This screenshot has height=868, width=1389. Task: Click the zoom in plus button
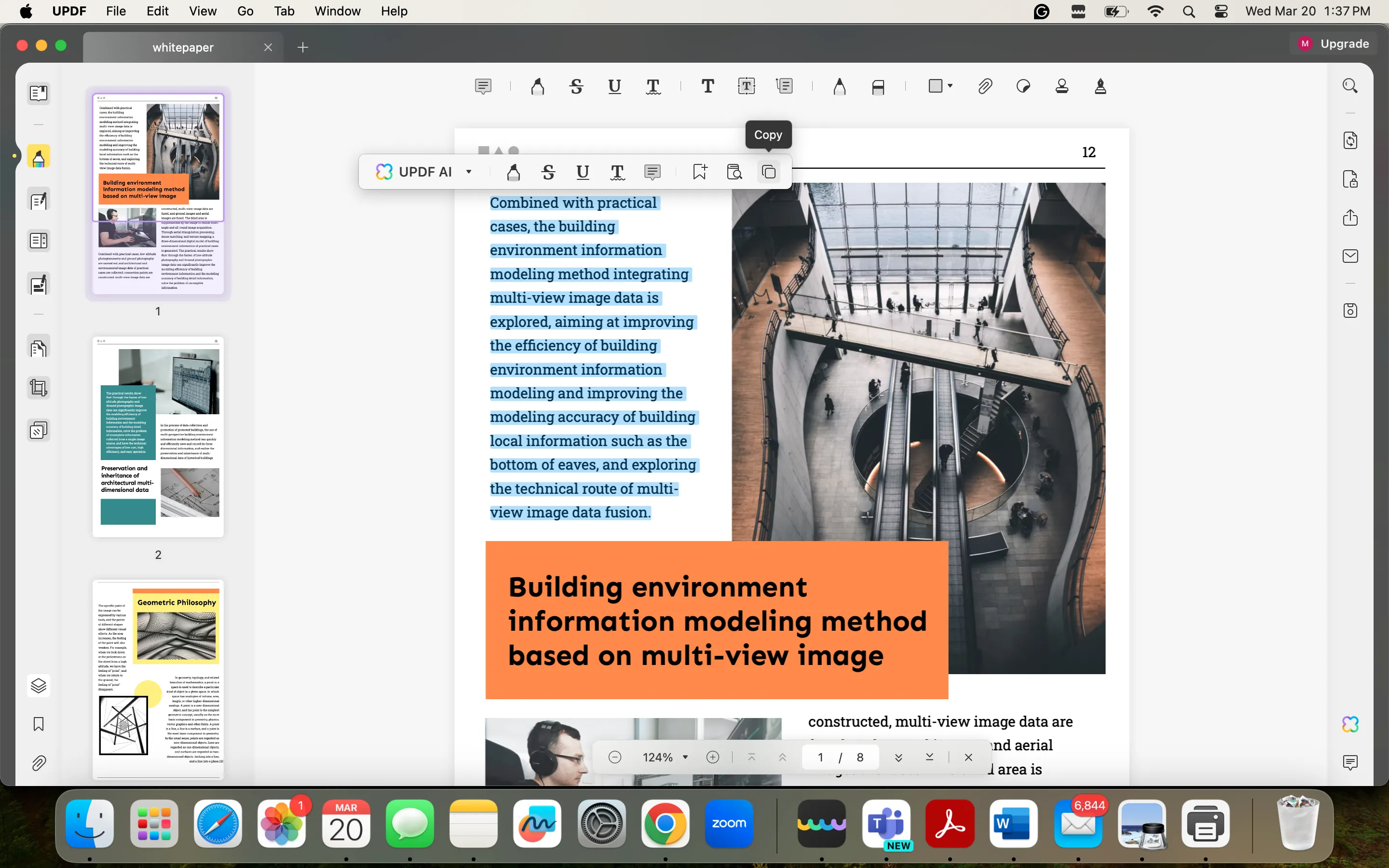713,757
